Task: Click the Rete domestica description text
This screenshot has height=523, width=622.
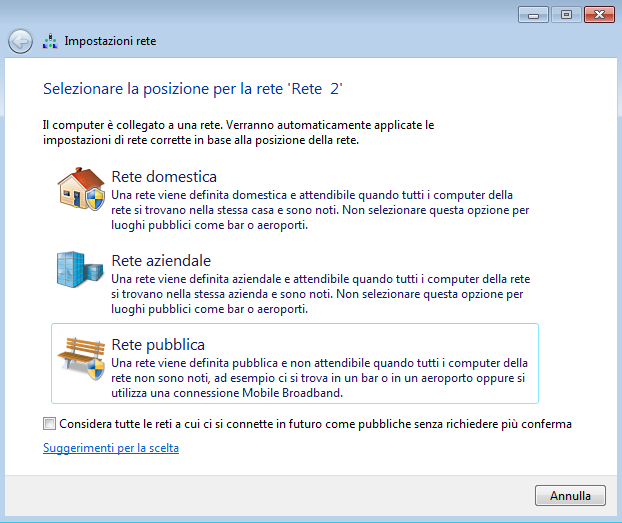Action: 320,210
